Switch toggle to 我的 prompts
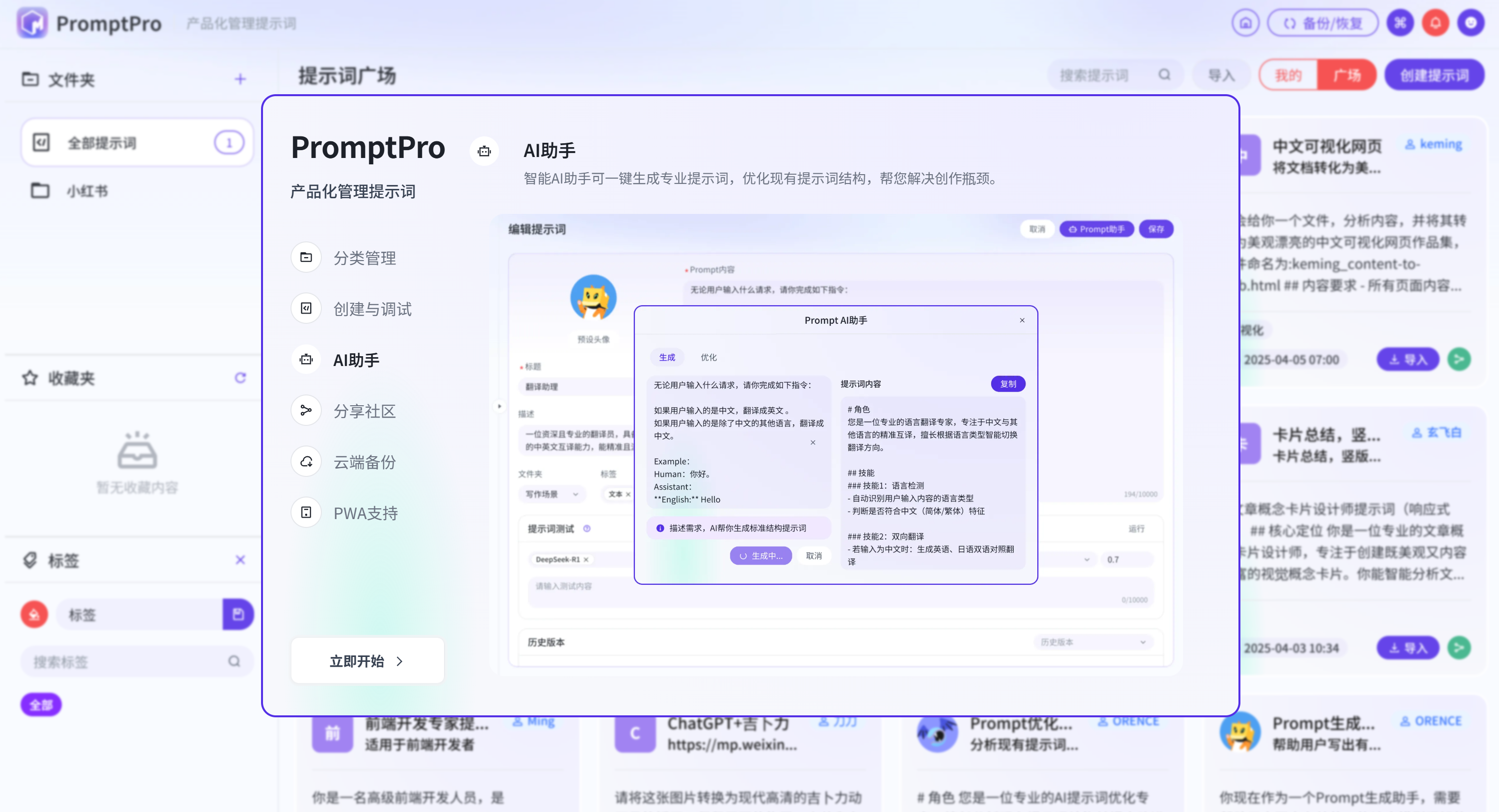Viewport: 1499px width, 812px height. [x=1289, y=75]
